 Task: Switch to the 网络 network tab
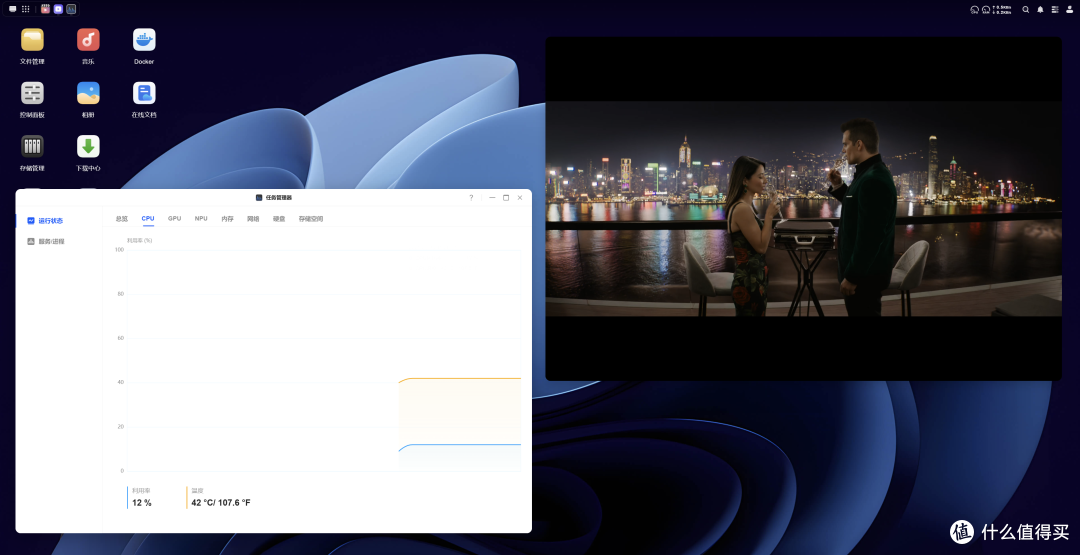click(253, 219)
